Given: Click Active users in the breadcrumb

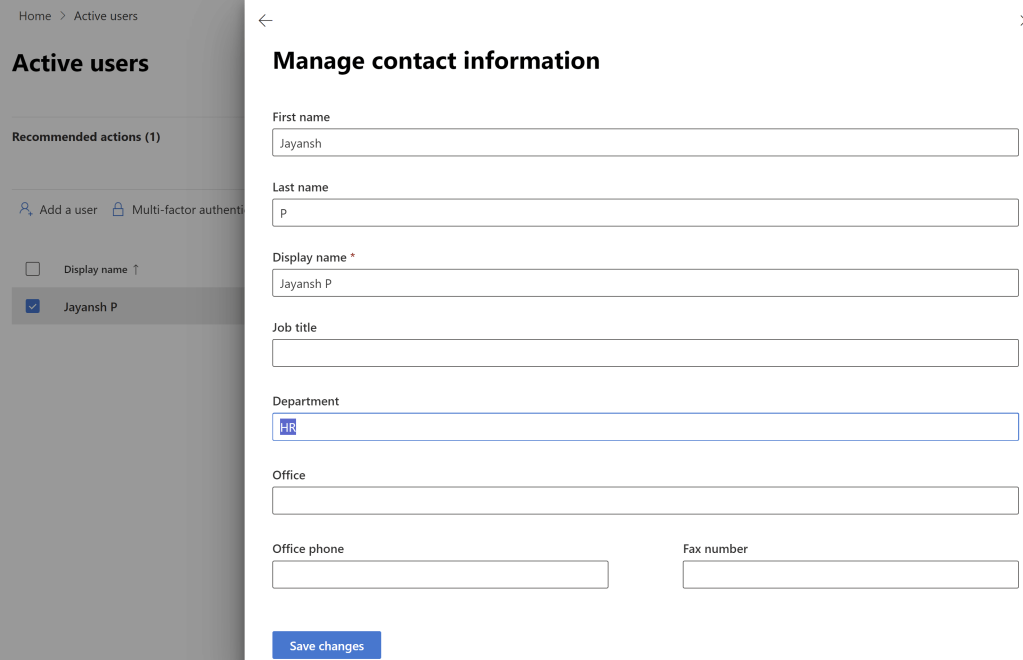Looking at the screenshot, I should click(x=106, y=16).
